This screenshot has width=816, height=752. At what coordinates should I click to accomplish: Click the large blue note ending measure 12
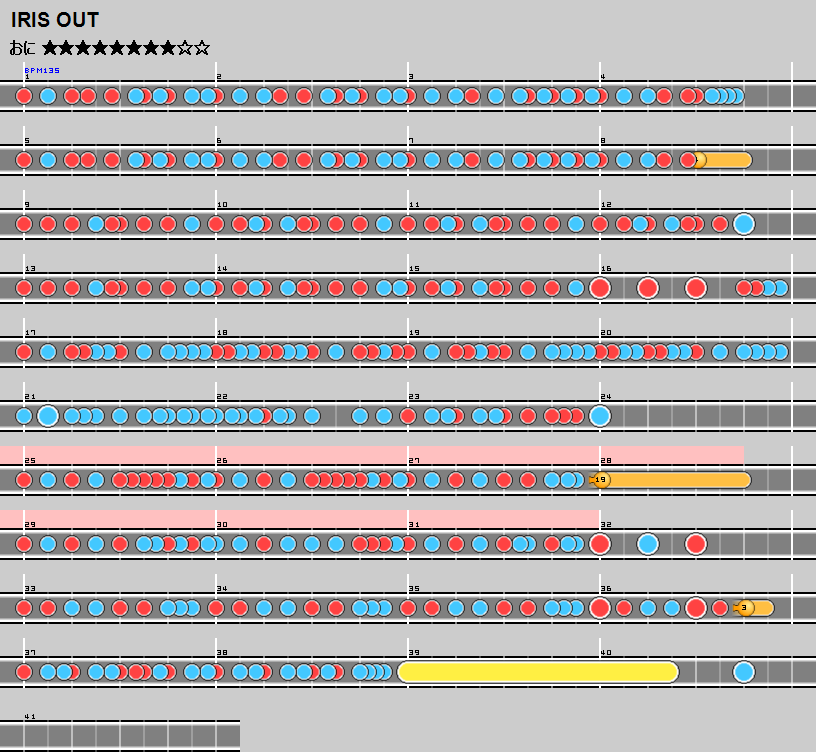(743, 224)
